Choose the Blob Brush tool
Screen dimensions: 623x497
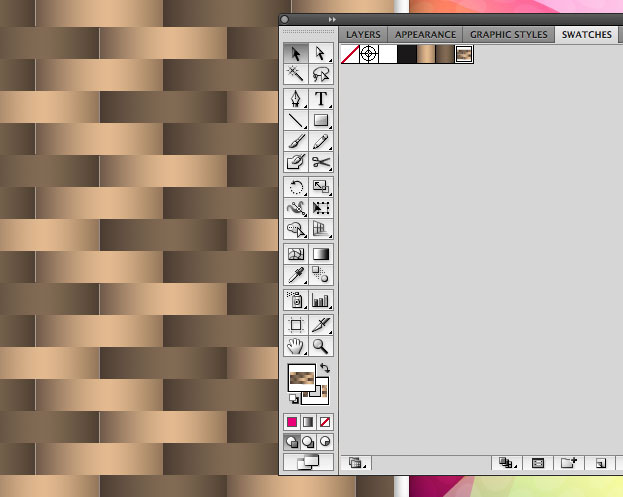click(x=296, y=162)
